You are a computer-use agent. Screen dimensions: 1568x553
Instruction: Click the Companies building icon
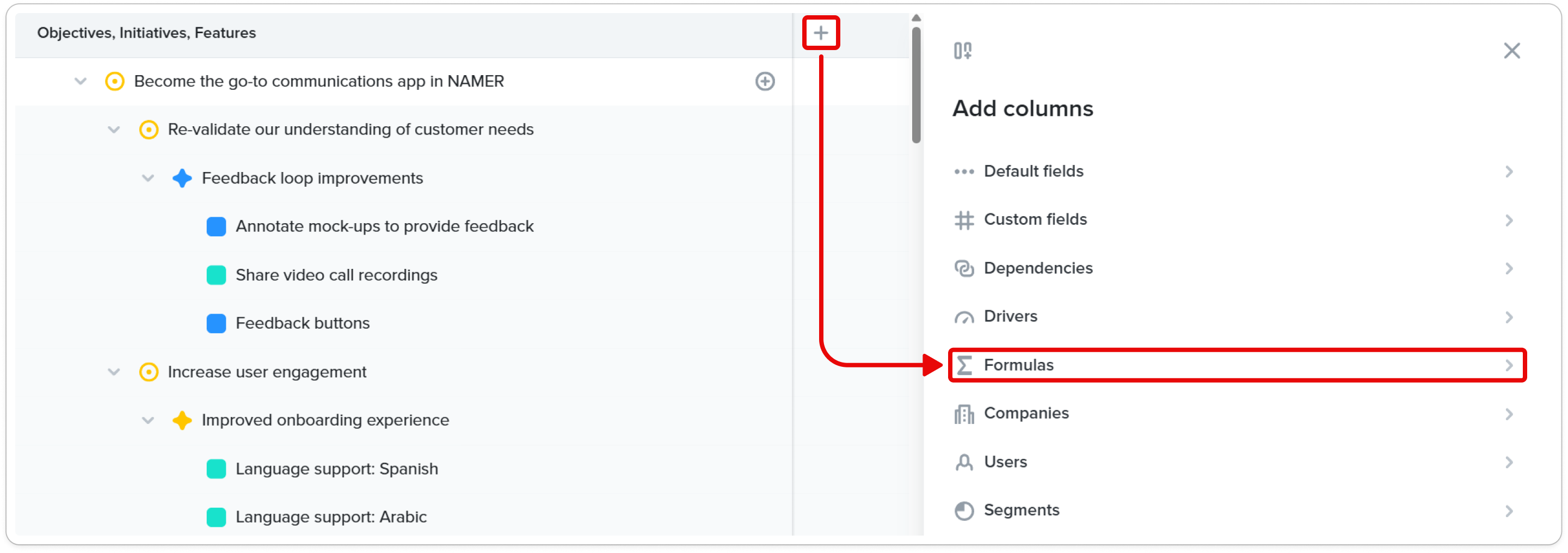pyautogui.click(x=963, y=414)
